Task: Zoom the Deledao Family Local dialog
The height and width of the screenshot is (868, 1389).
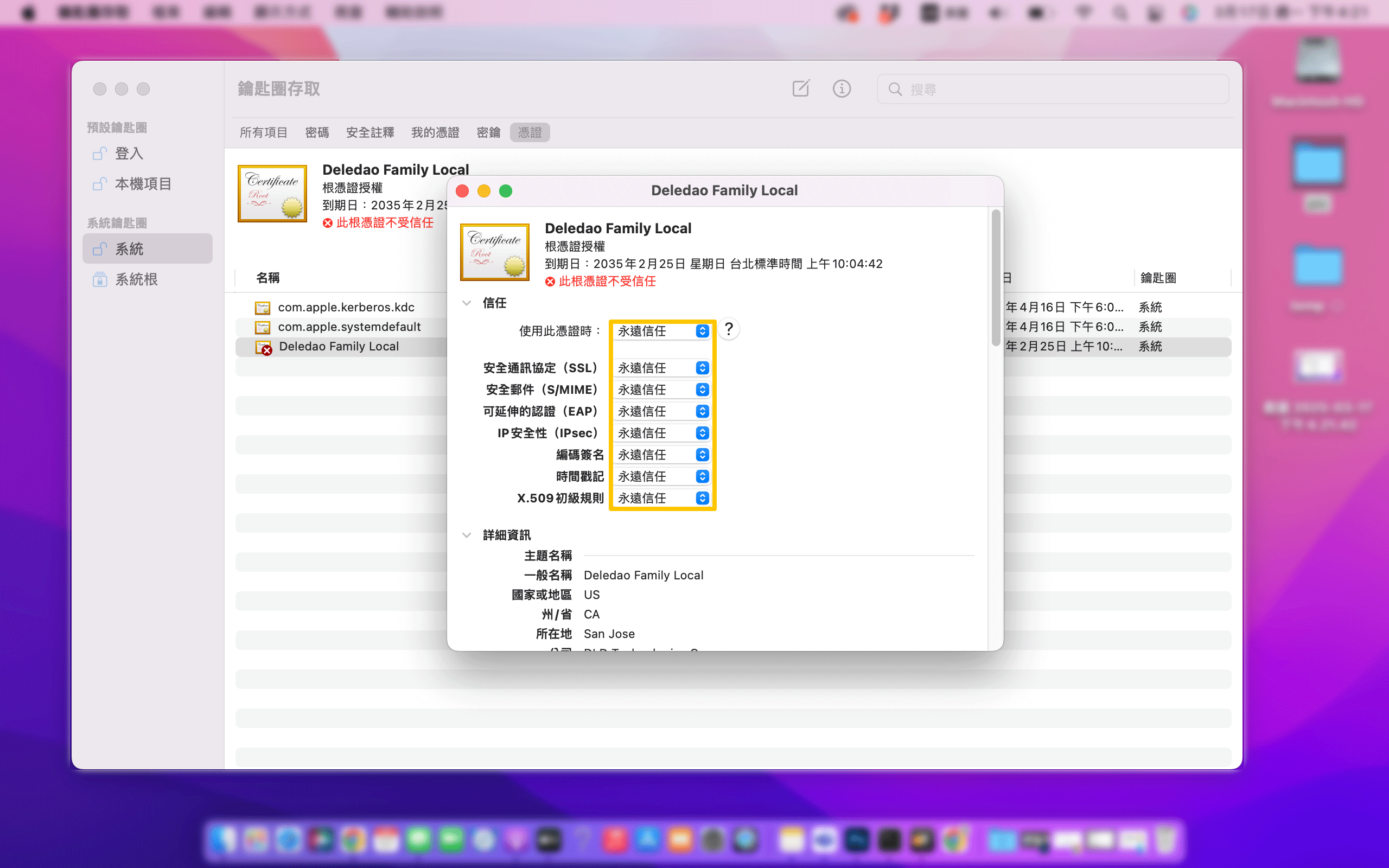Action: pyautogui.click(x=506, y=190)
